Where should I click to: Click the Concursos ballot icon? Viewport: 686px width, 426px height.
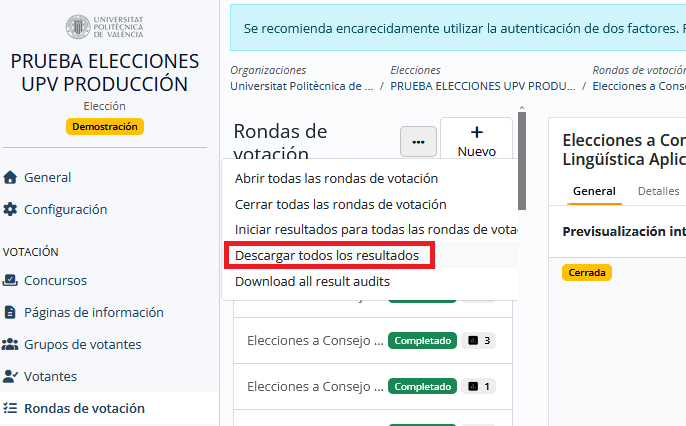pyautogui.click(x=10, y=280)
